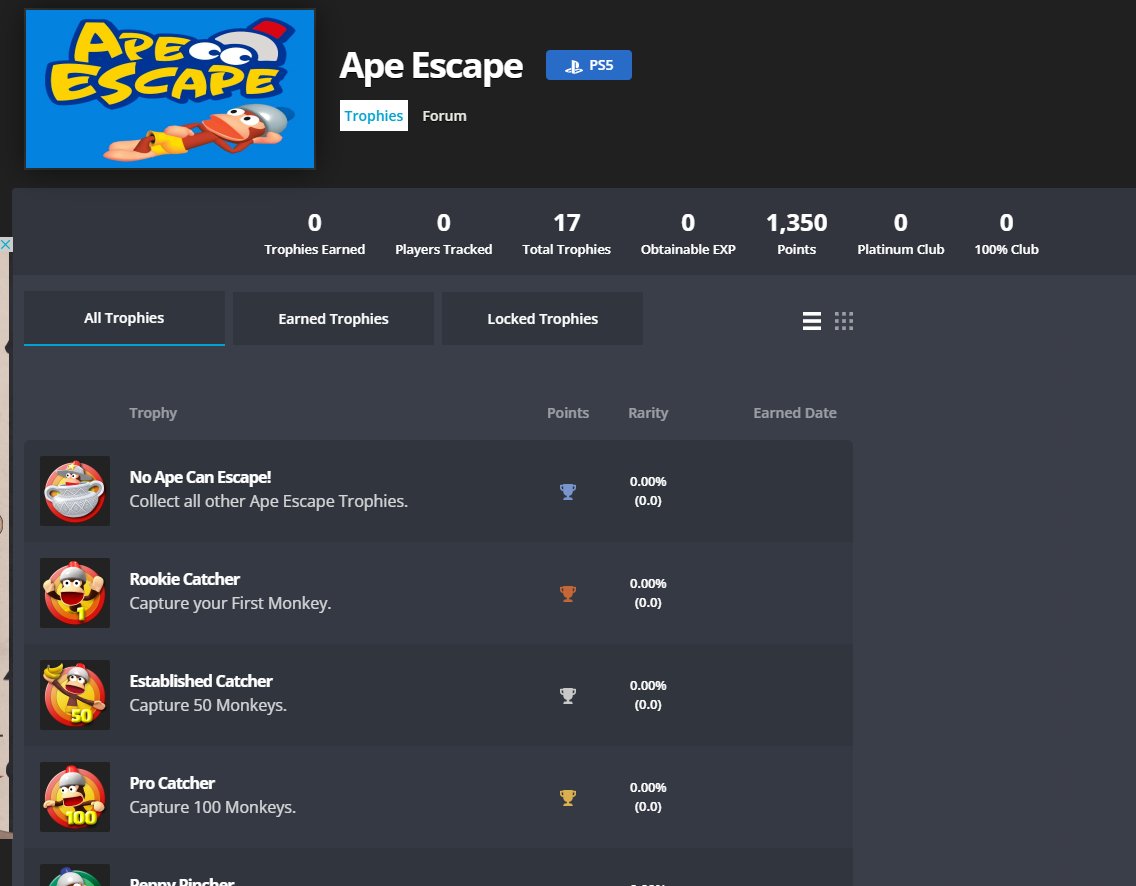Switch to list view icon
The width and height of the screenshot is (1136, 886).
pyautogui.click(x=811, y=321)
